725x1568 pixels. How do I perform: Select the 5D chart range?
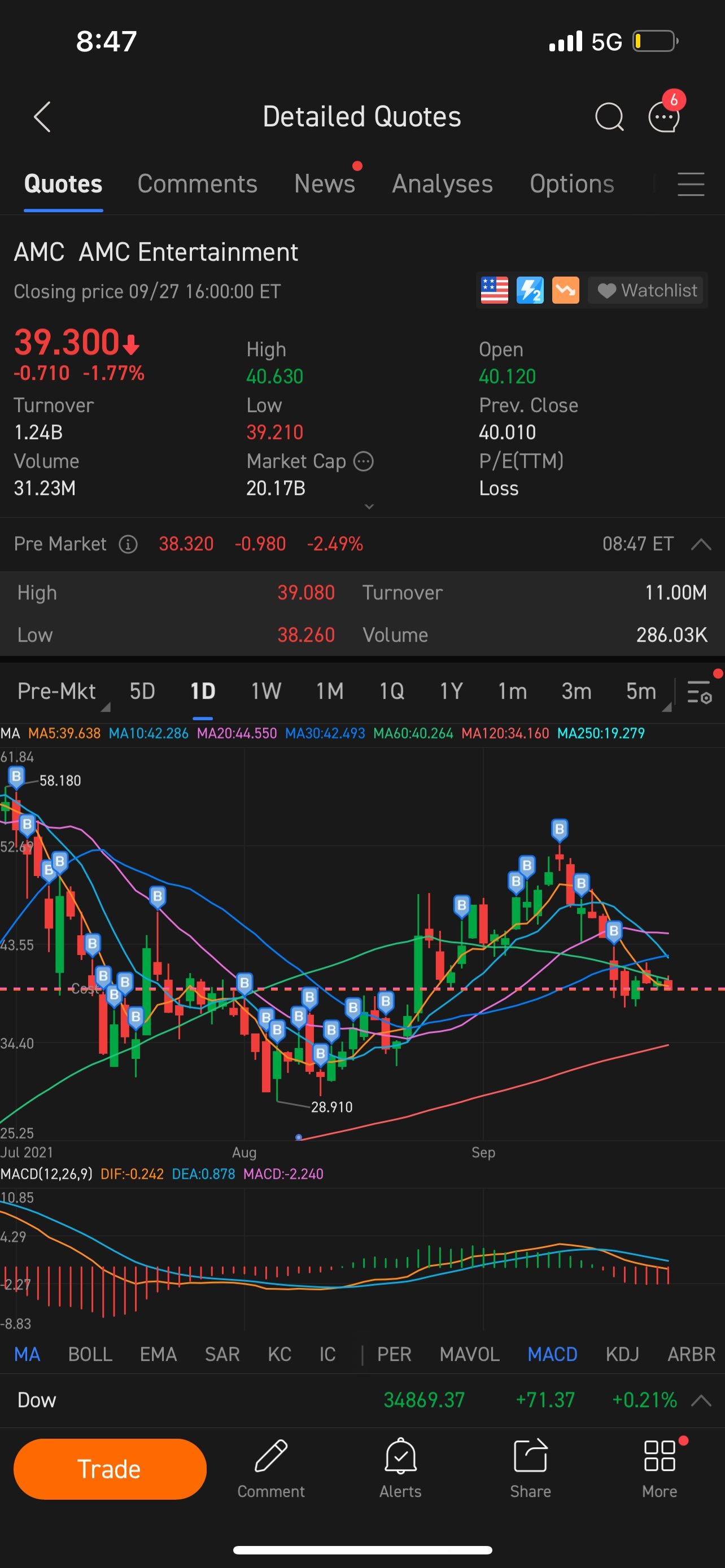click(x=142, y=691)
